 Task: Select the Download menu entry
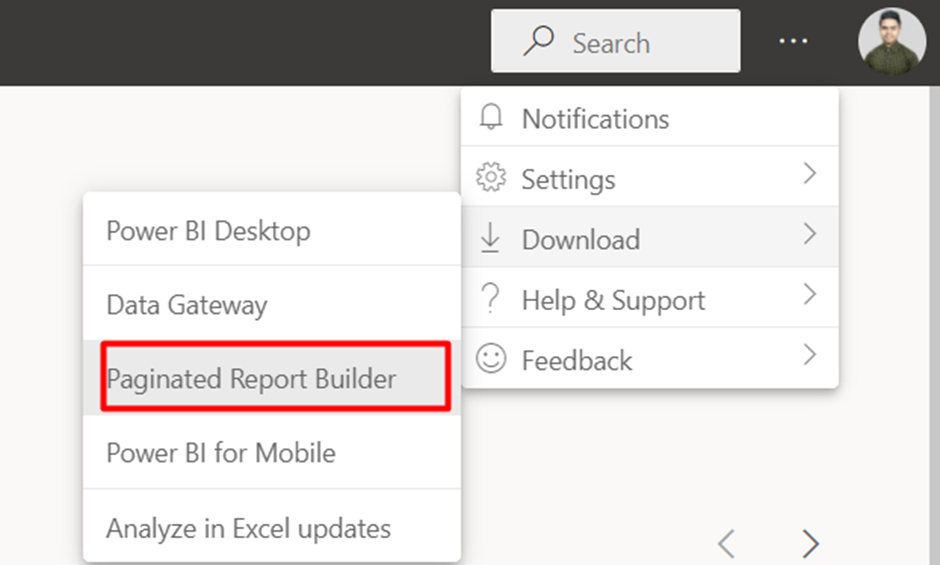(649, 238)
